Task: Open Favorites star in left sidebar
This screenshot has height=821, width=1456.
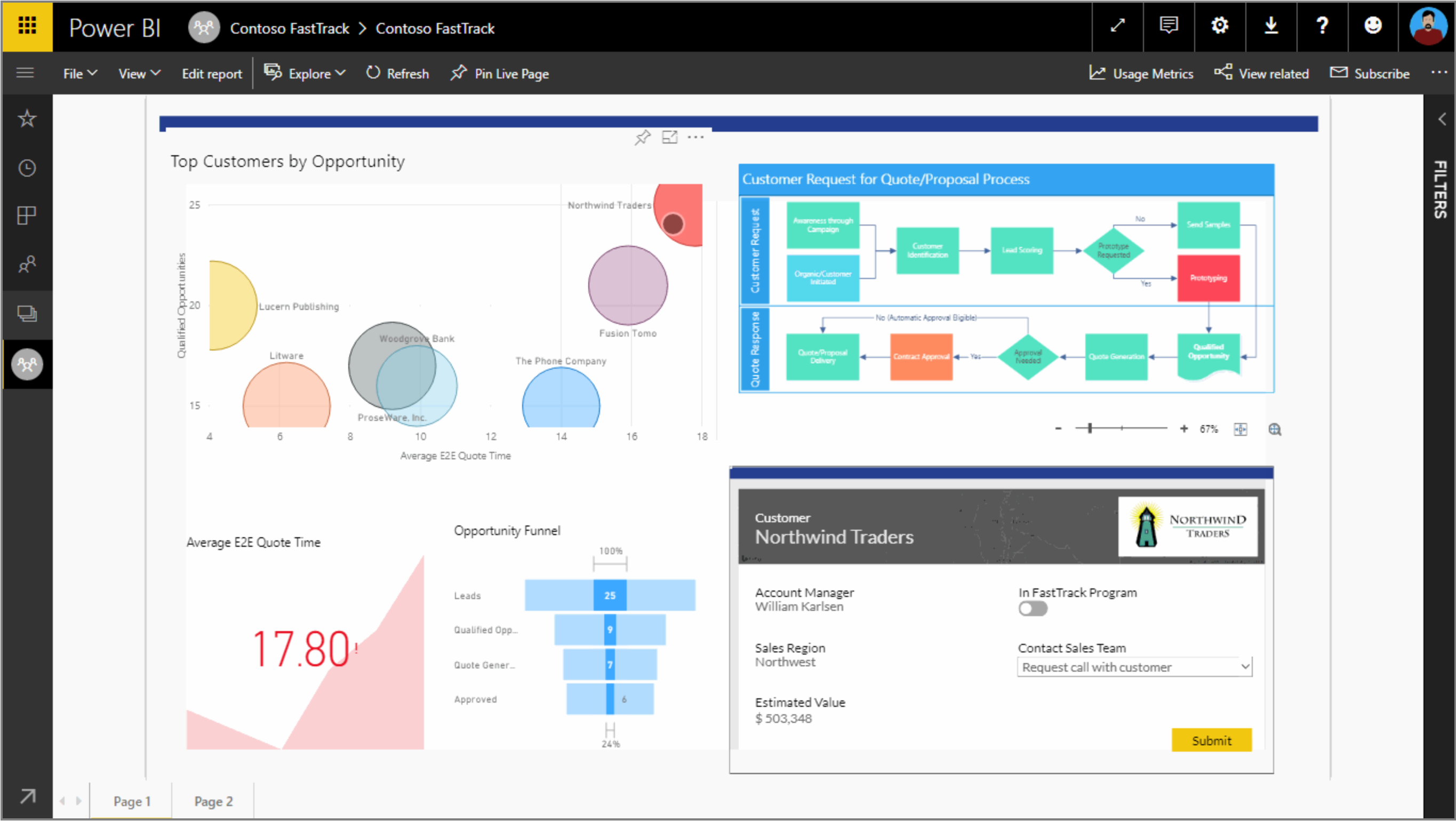Action: (x=27, y=119)
